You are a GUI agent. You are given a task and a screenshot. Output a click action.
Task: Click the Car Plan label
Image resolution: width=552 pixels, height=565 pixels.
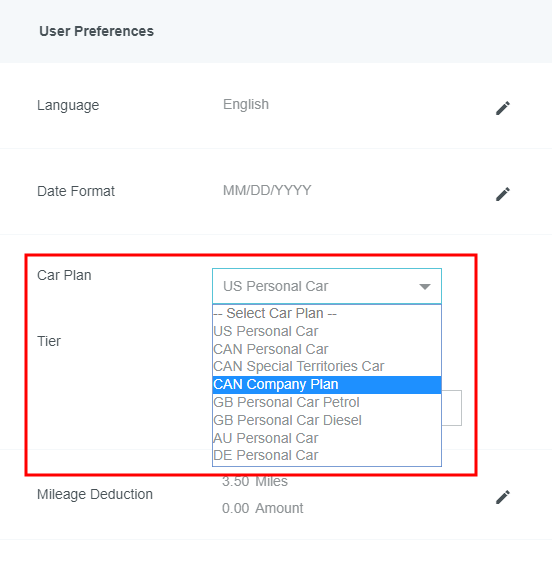click(x=64, y=275)
